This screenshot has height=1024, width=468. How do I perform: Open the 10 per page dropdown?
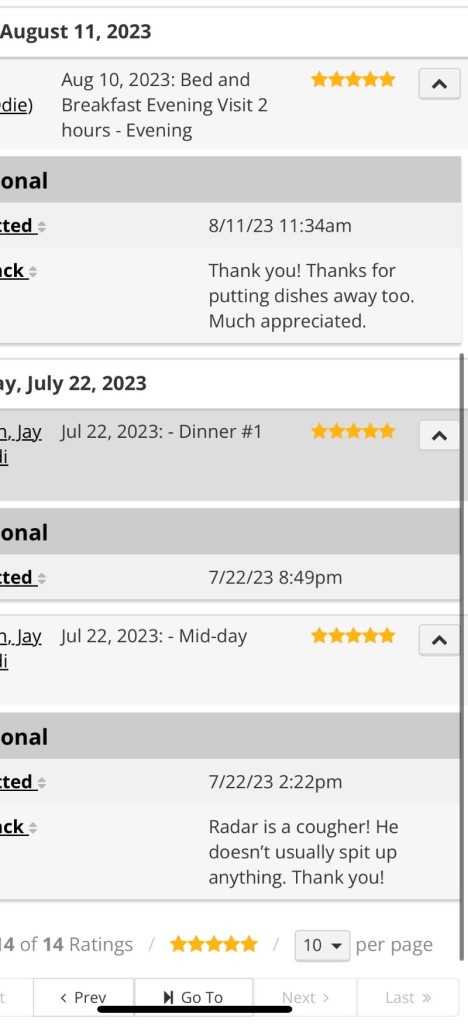click(322, 945)
